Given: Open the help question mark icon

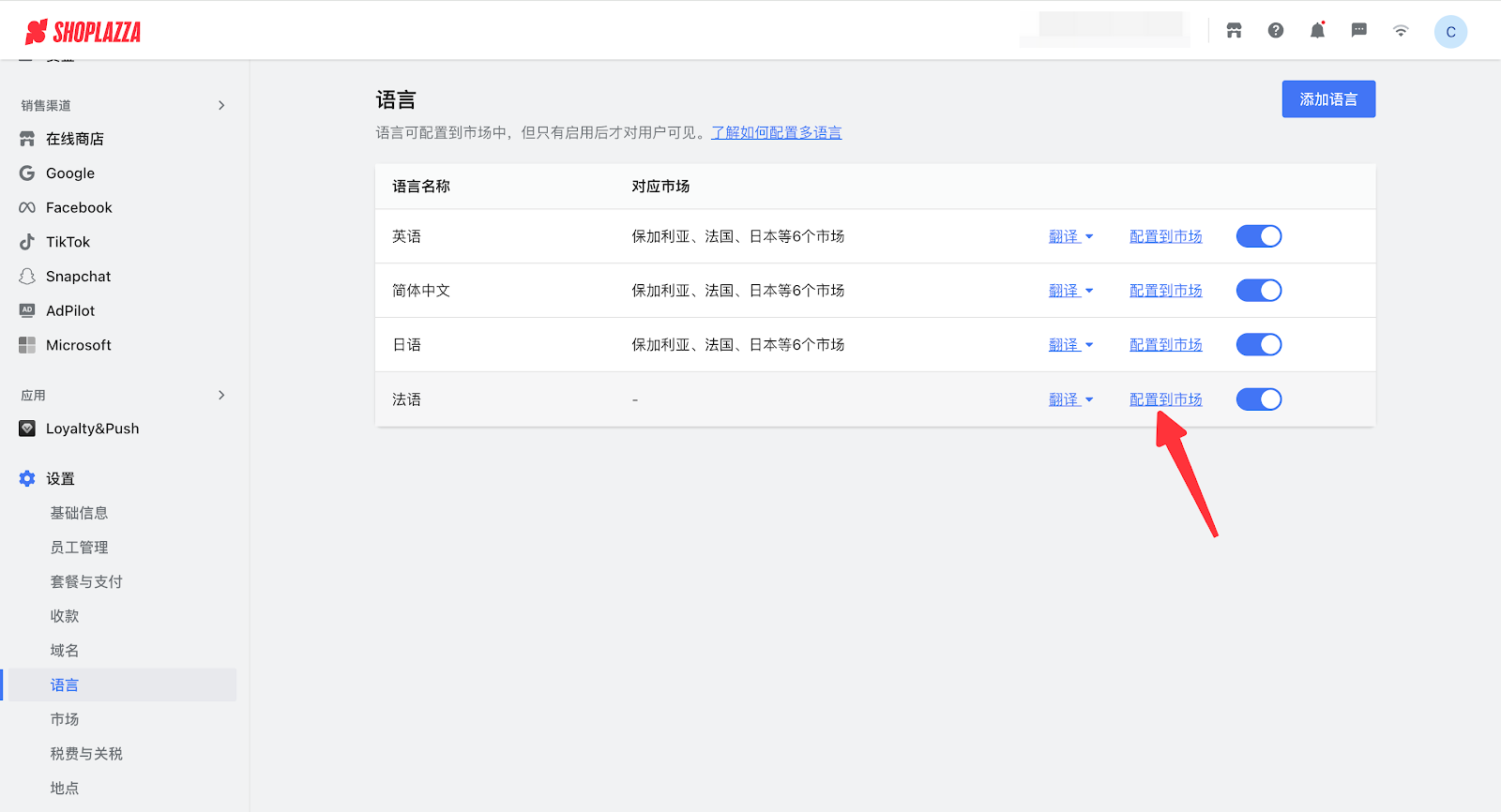Looking at the screenshot, I should click(x=1276, y=31).
